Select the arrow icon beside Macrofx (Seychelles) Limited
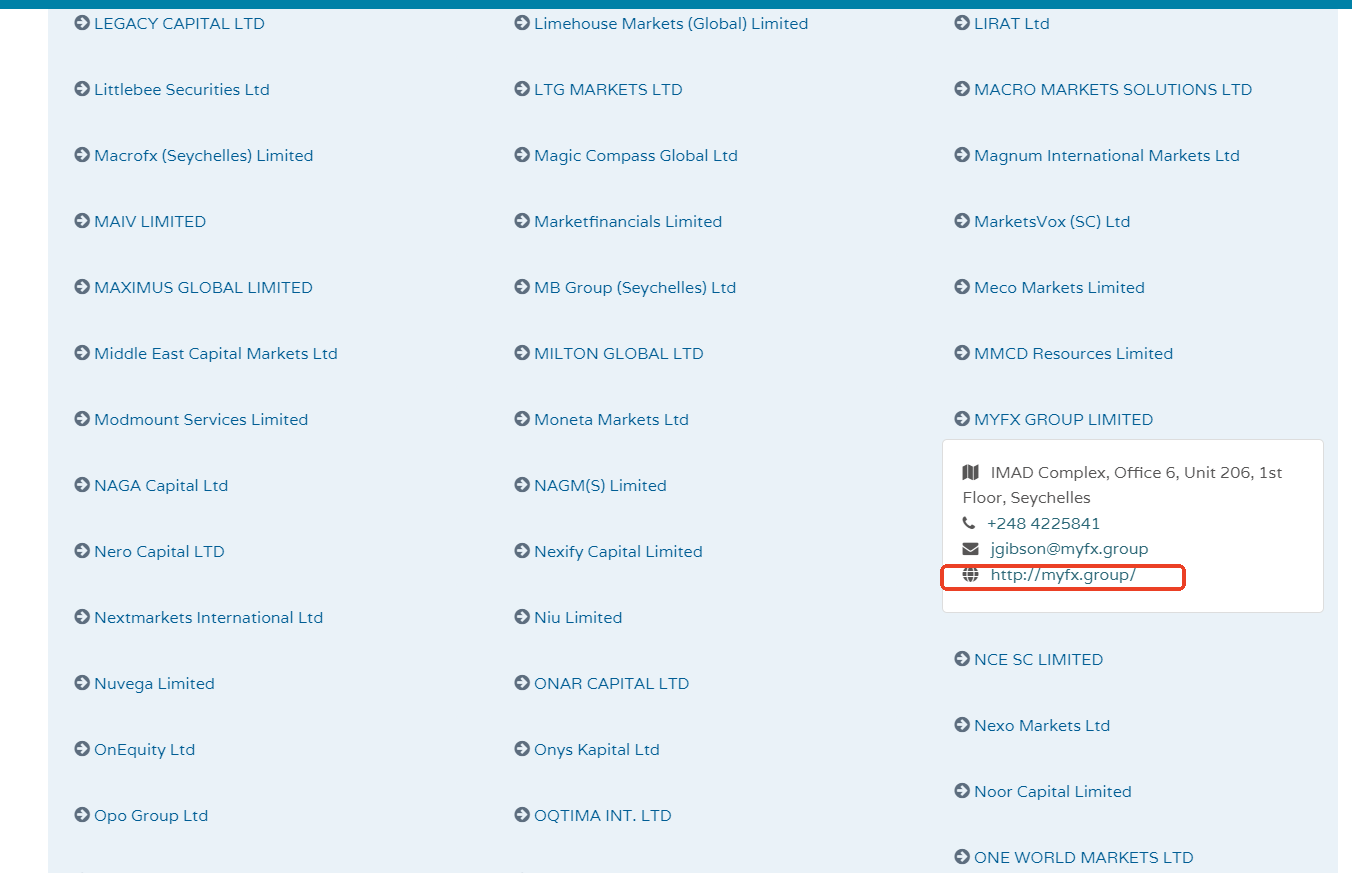 [x=82, y=155]
